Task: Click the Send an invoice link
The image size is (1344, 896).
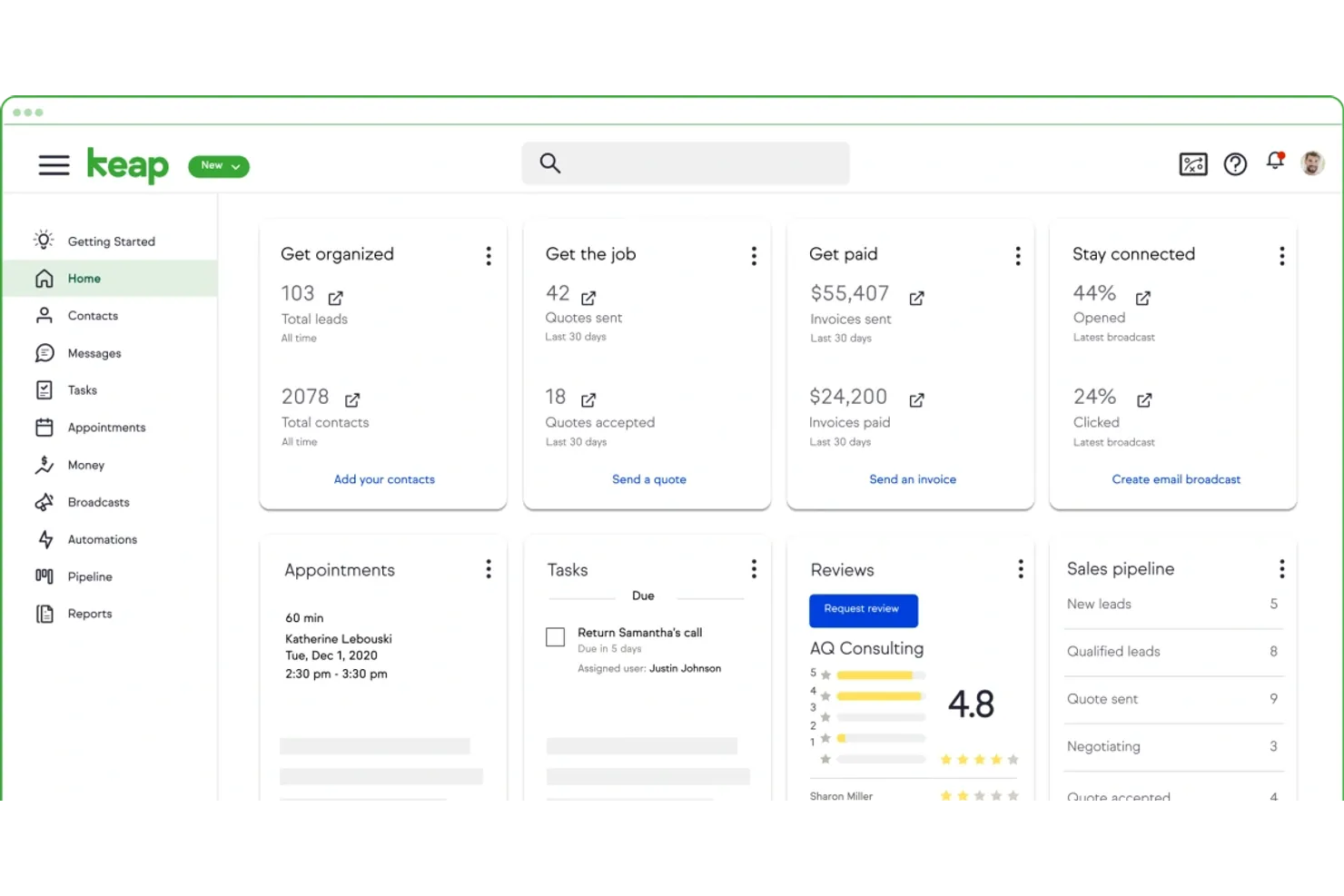Action: click(x=912, y=478)
